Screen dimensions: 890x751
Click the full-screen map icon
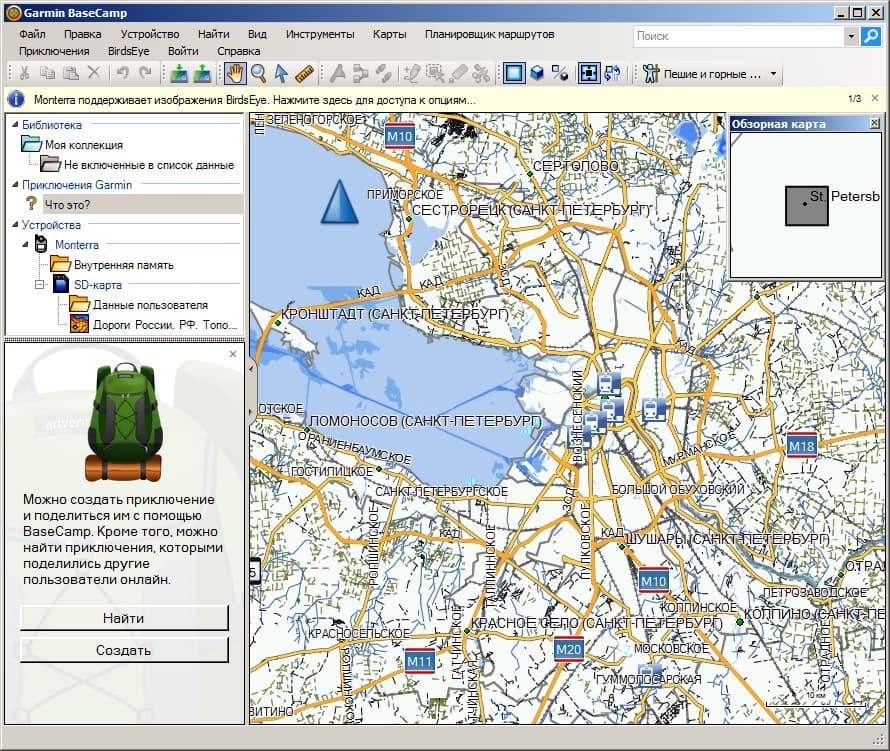tap(589, 73)
